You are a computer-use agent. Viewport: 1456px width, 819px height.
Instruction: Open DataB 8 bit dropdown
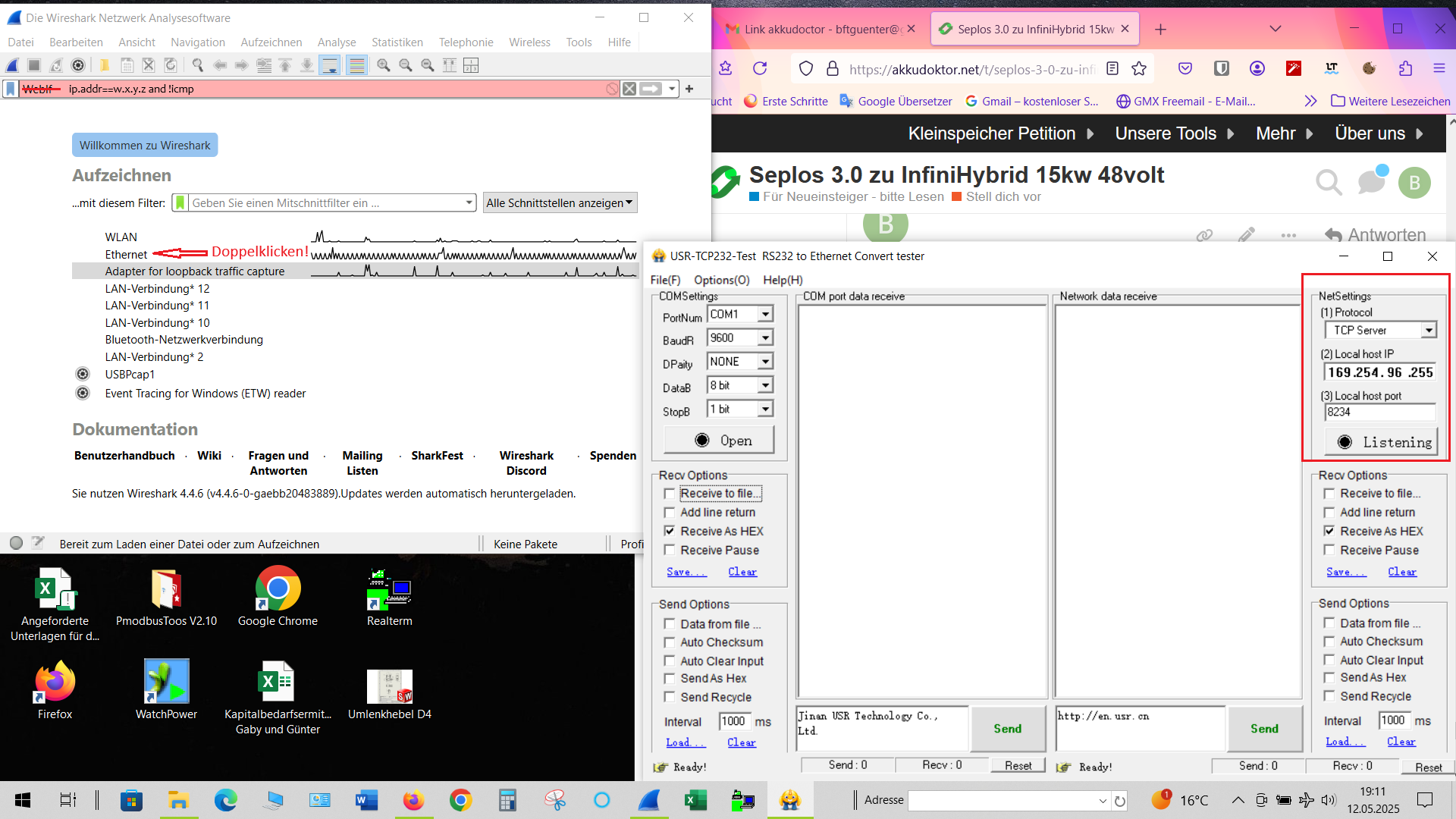tap(765, 385)
